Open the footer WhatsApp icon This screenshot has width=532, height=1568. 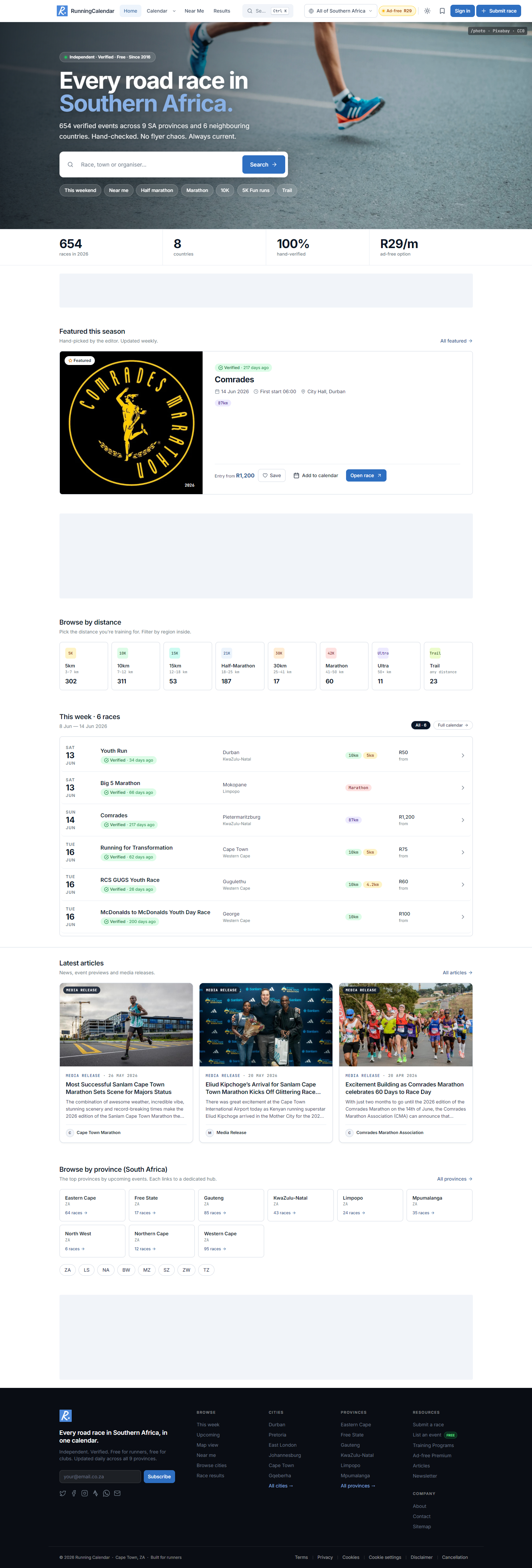[x=106, y=1493]
